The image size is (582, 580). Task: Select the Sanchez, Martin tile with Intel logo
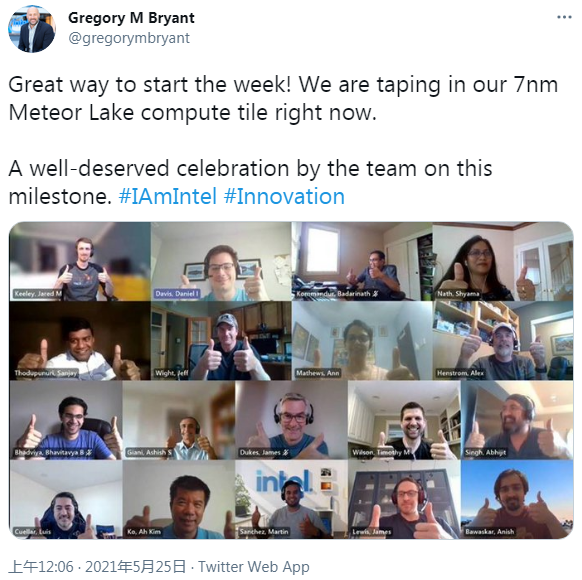point(291,499)
